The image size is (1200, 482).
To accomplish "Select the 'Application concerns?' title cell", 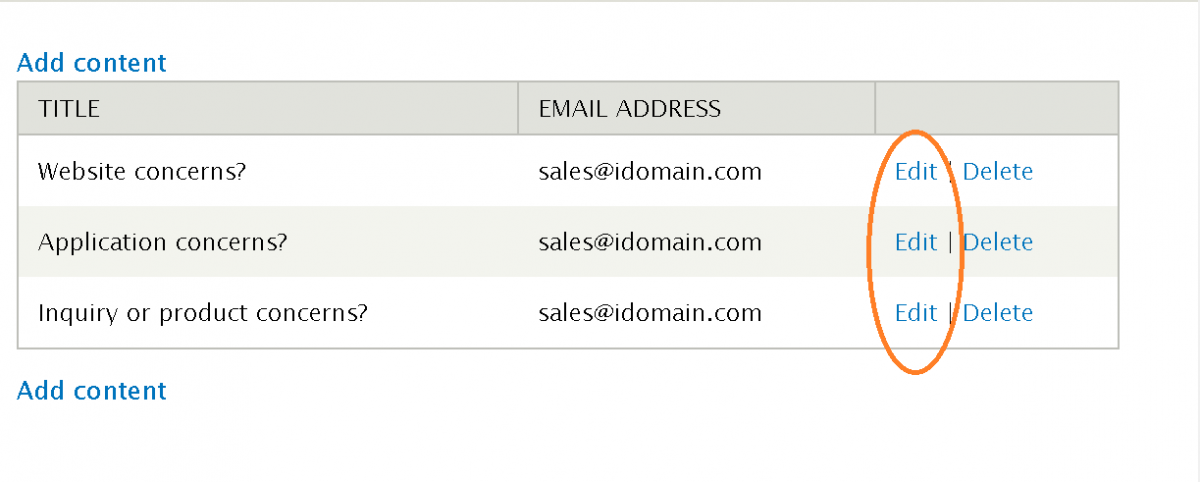I will [x=162, y=242].
